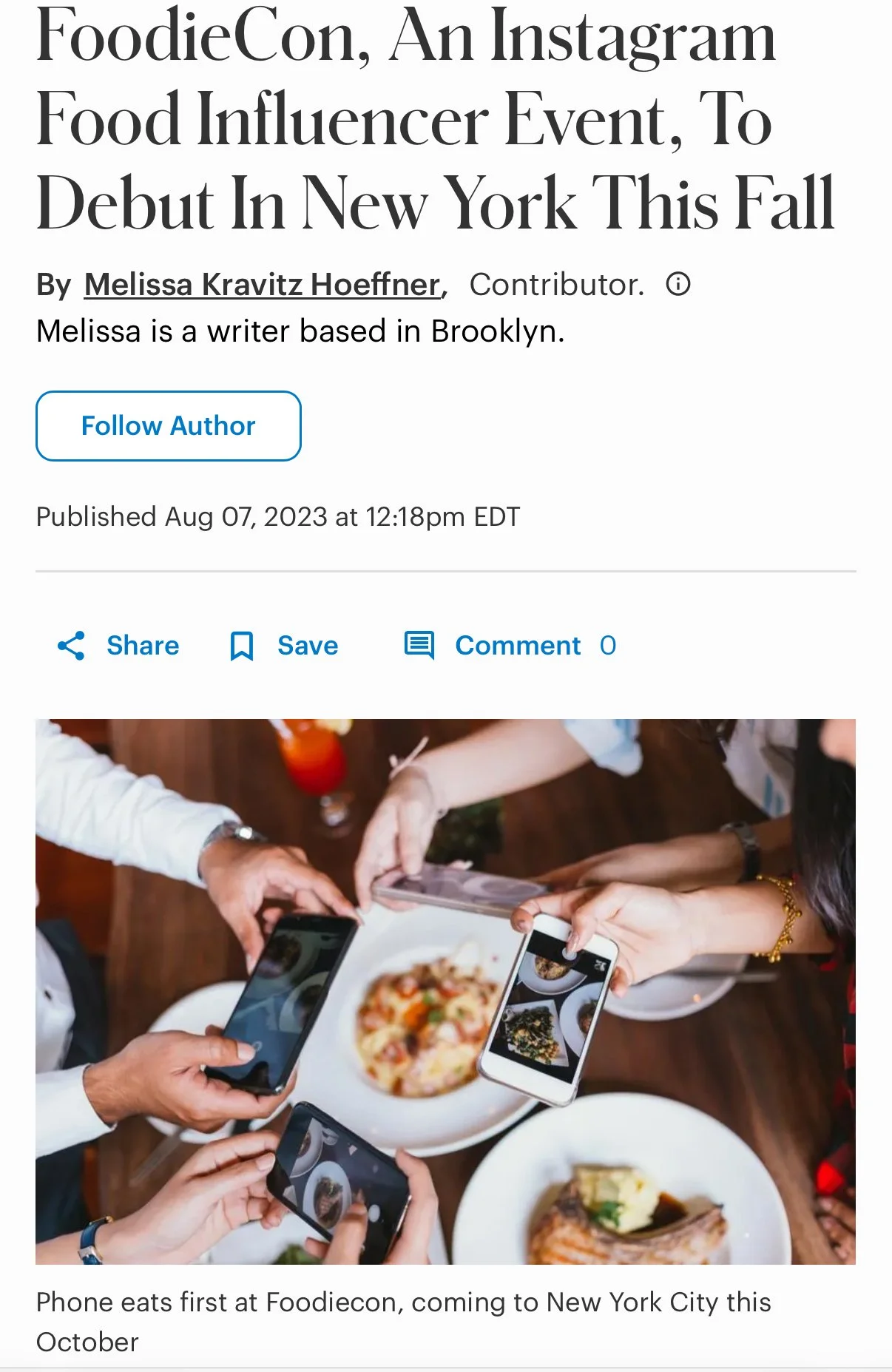This screenshot has width=892, height=1372.
Task: Click the photo caption about Foodiecon
Action: coord(403,1322)
